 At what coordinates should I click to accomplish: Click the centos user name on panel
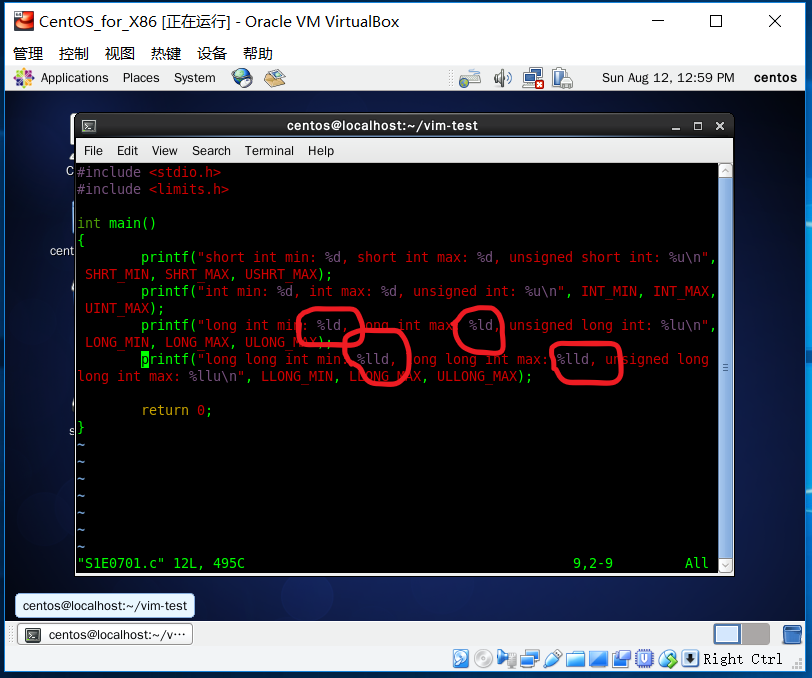click(775, 78)
